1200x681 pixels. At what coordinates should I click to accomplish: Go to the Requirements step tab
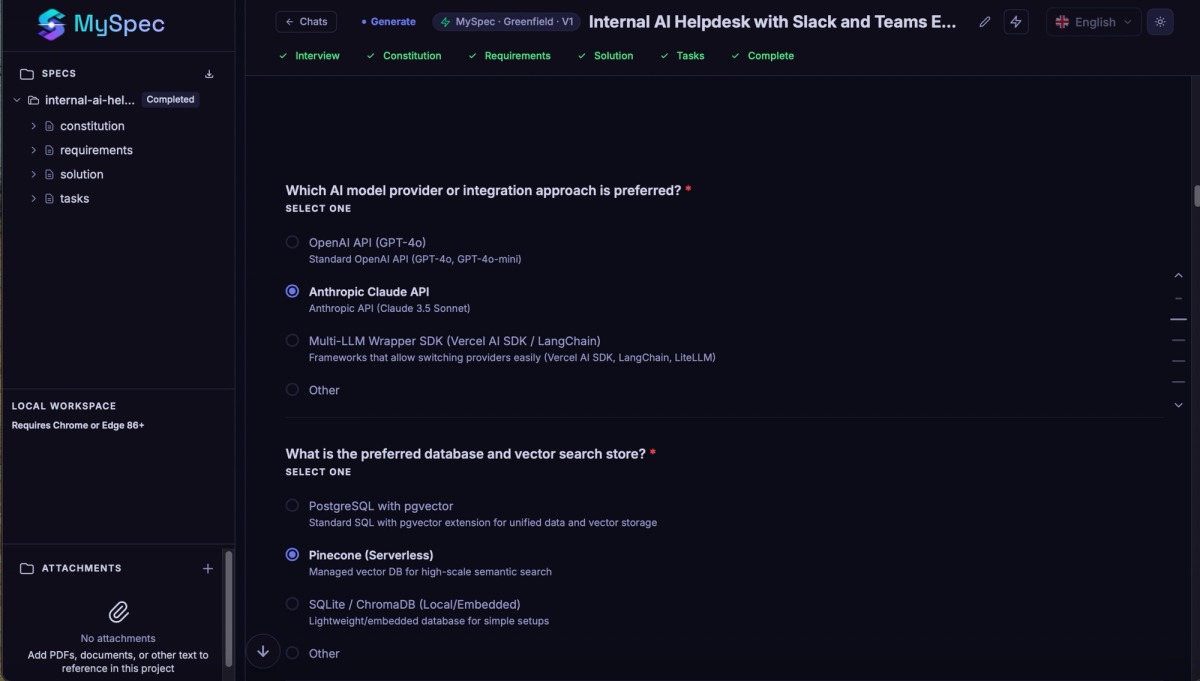point(510,56)
